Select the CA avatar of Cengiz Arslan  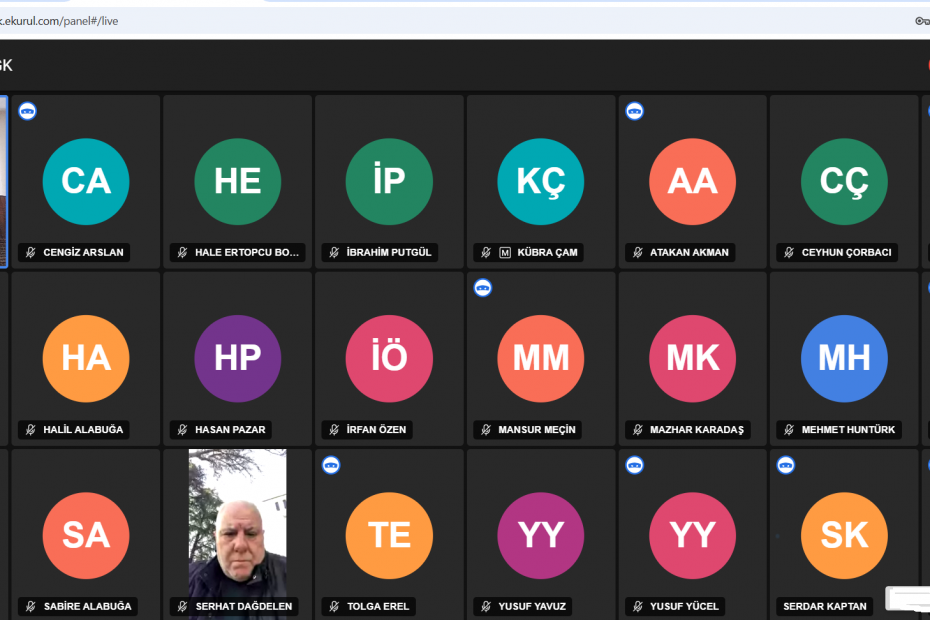pyautogui.click(x=86, y=182)
